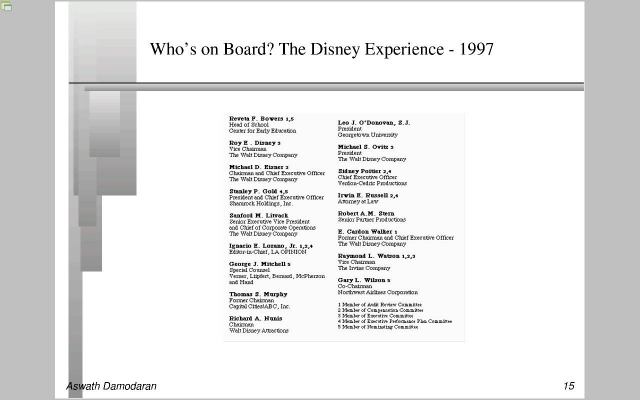This screenshot has height=400, width=640.
Task: Click the name 'E. Cardon Walker'
Action: [x=365, y=232]
